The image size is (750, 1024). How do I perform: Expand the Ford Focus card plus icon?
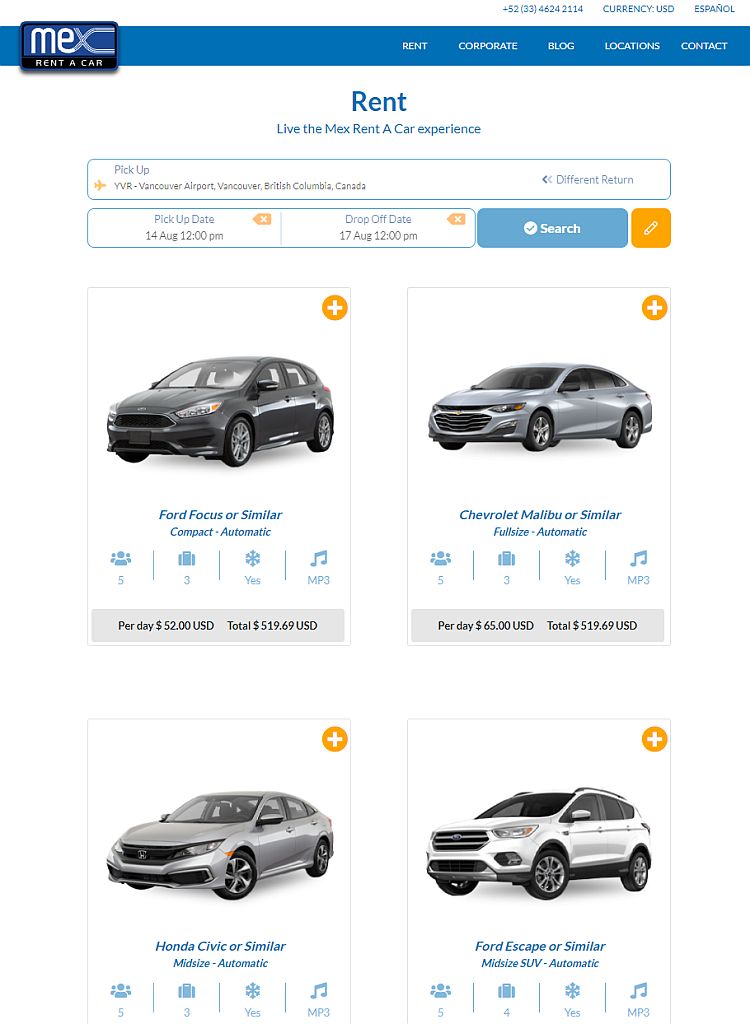[x=334, y=308]
